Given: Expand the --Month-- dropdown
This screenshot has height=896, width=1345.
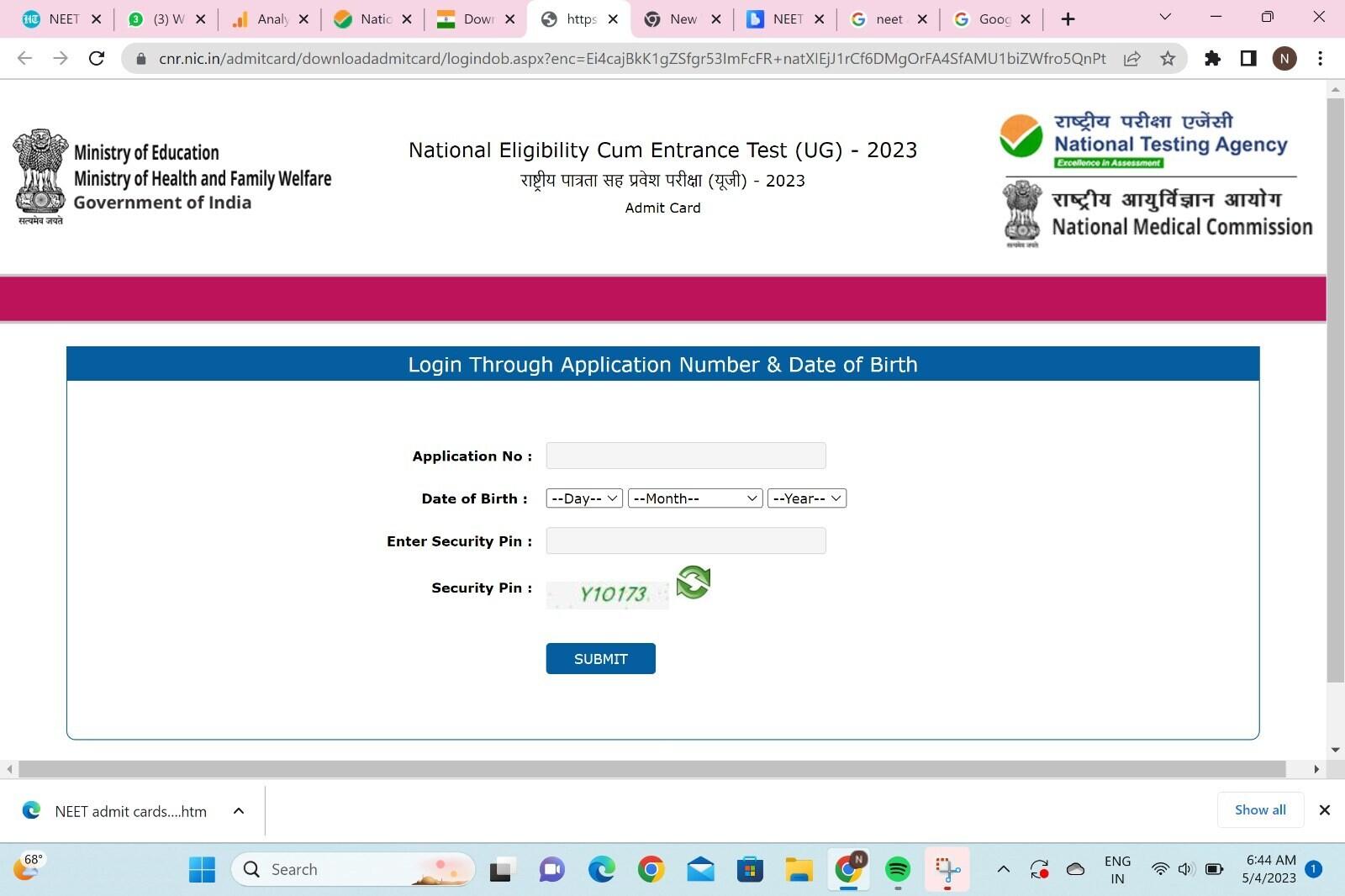Looking at the screenshot, I should pos(694,498).
